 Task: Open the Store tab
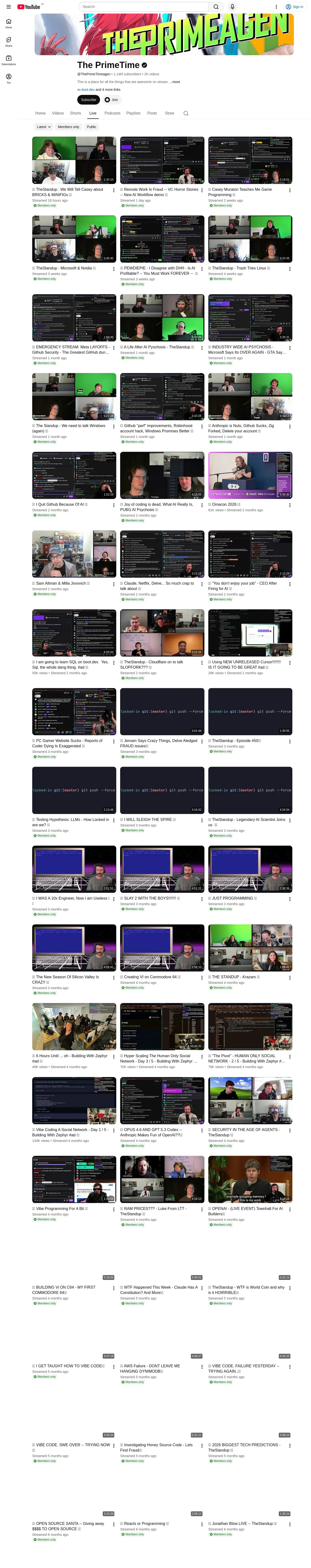pos(169,113)
